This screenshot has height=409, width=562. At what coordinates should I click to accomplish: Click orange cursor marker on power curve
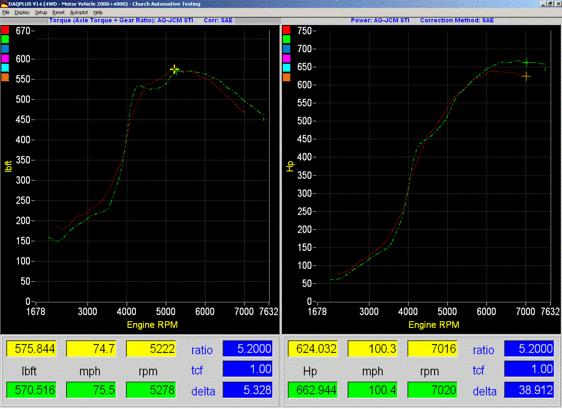[526, 76]
